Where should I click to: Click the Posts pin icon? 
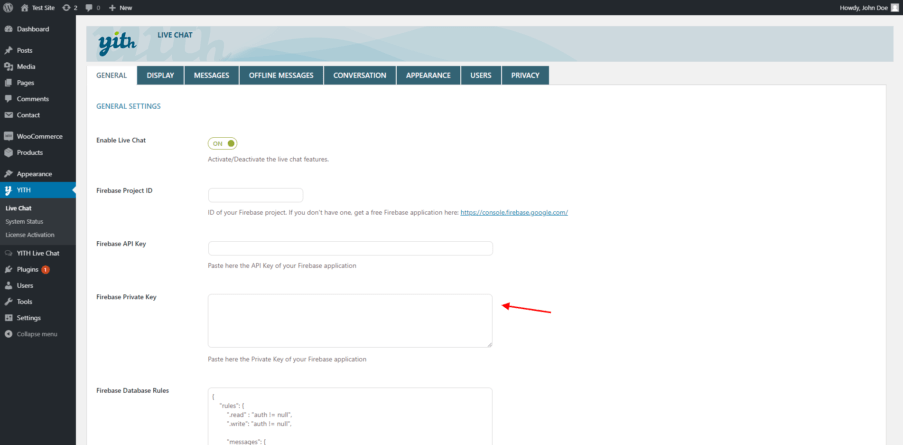(x=8, y=51)
